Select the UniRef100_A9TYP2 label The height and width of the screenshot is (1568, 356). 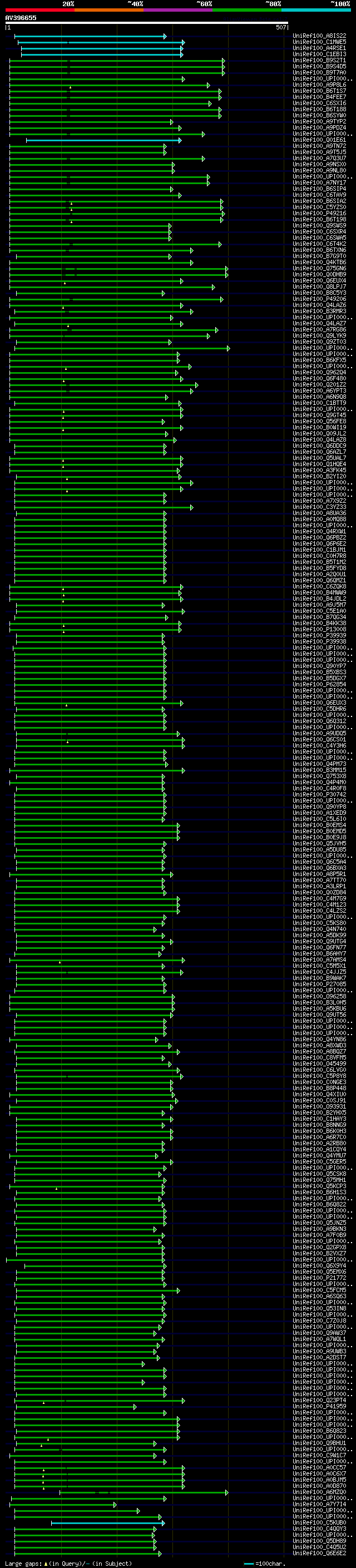click(319, 122)
